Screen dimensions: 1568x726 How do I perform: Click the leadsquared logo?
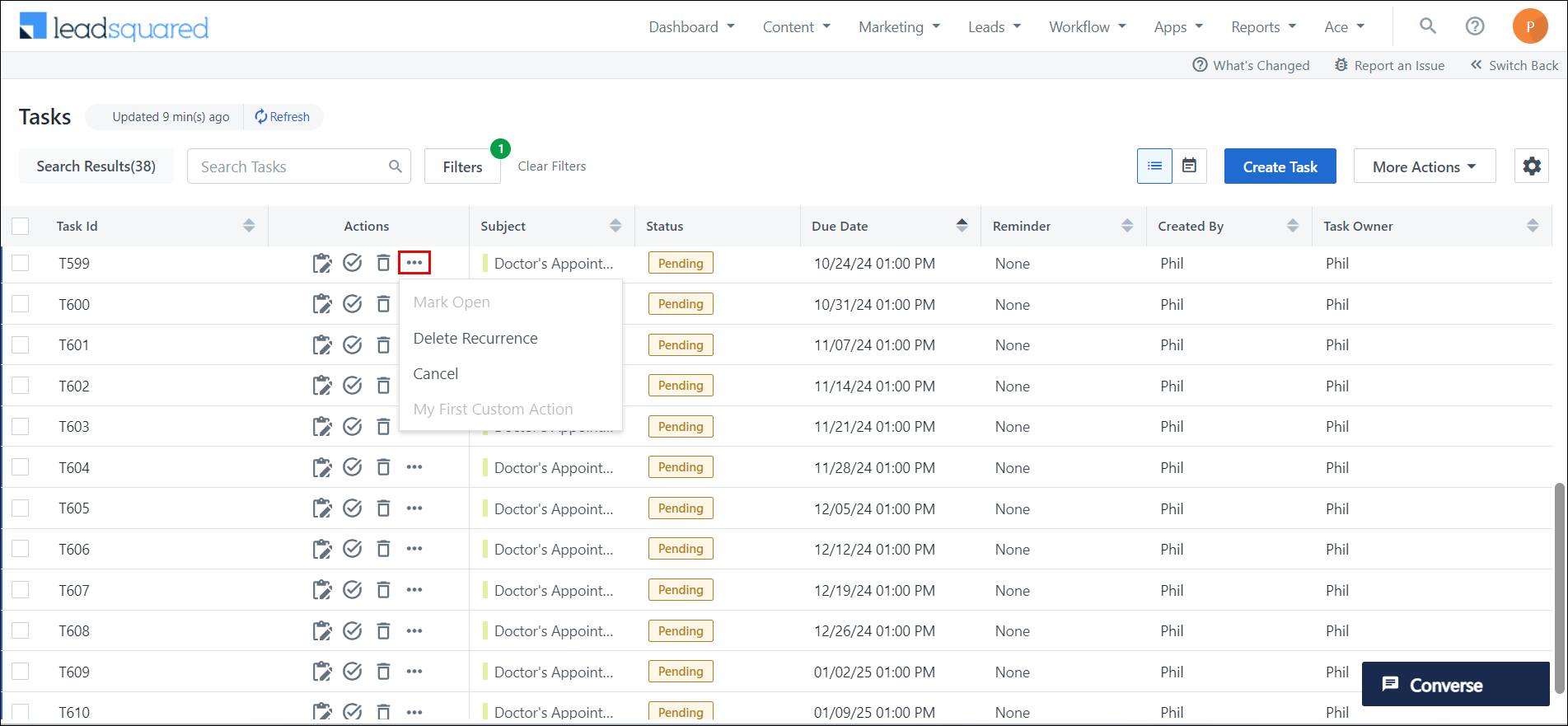(x=114, y=26)
